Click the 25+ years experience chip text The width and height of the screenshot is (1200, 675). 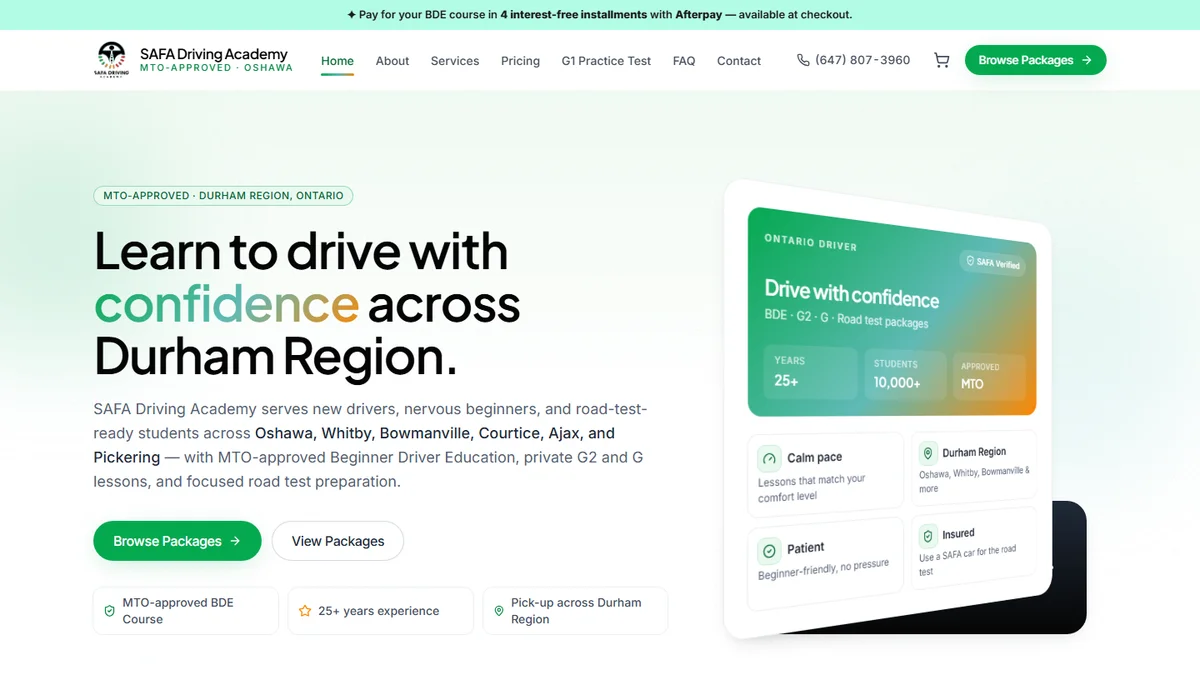(x=379, y=611)
